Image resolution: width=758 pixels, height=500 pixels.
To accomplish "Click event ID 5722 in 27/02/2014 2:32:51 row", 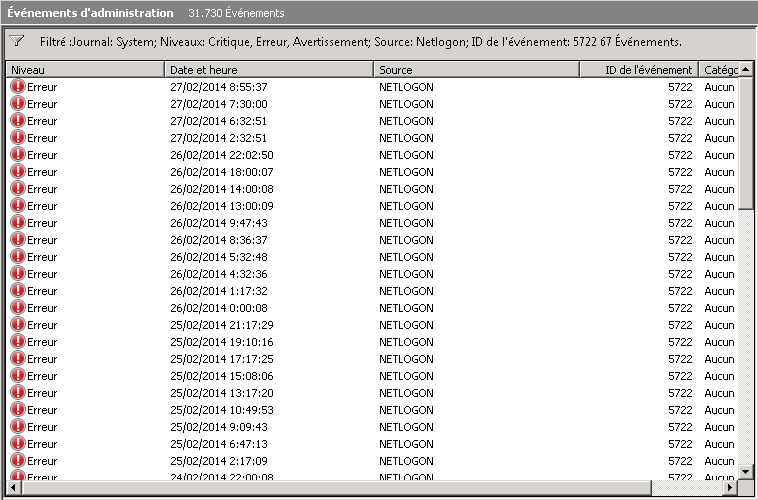I will [x=680, y=138].
